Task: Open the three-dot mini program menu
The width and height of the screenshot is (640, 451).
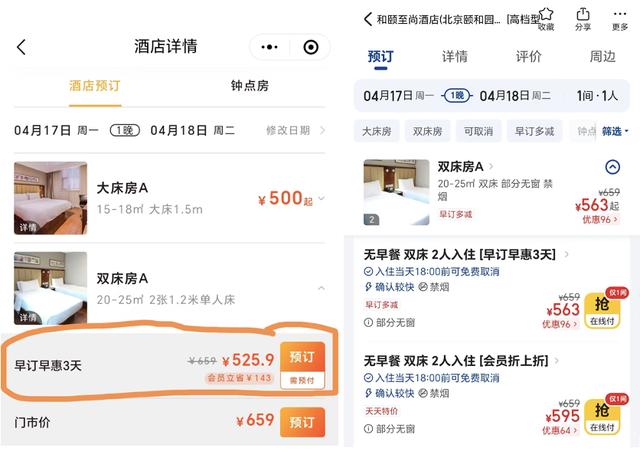Action: pyautogui.click(x=269, y=47)
